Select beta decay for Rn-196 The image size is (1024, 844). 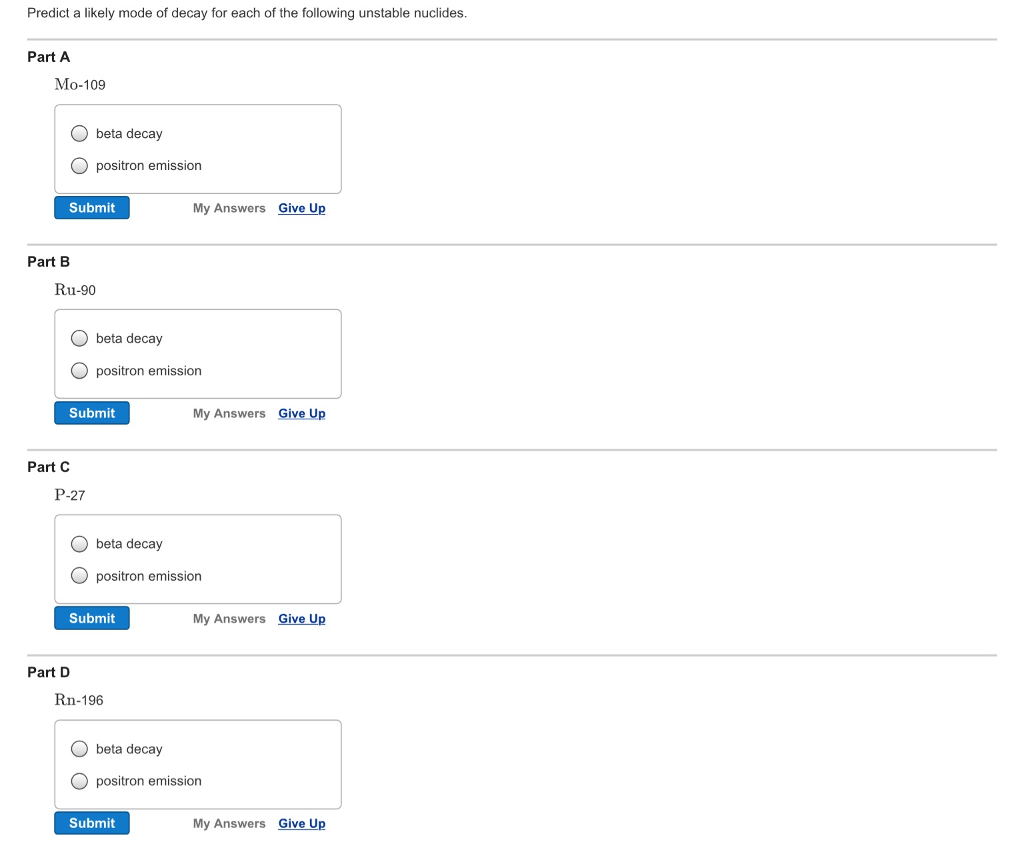[x=79, y=748]
